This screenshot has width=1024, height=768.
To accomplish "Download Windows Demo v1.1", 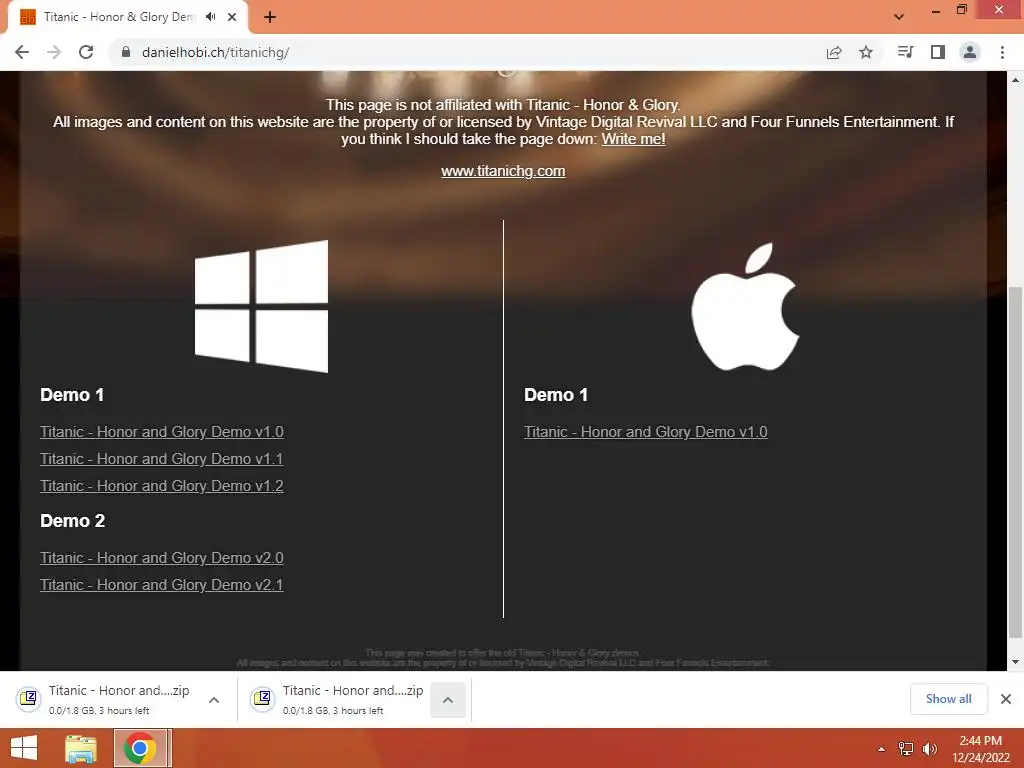I will pyautogui.click(x=161, y=459).
